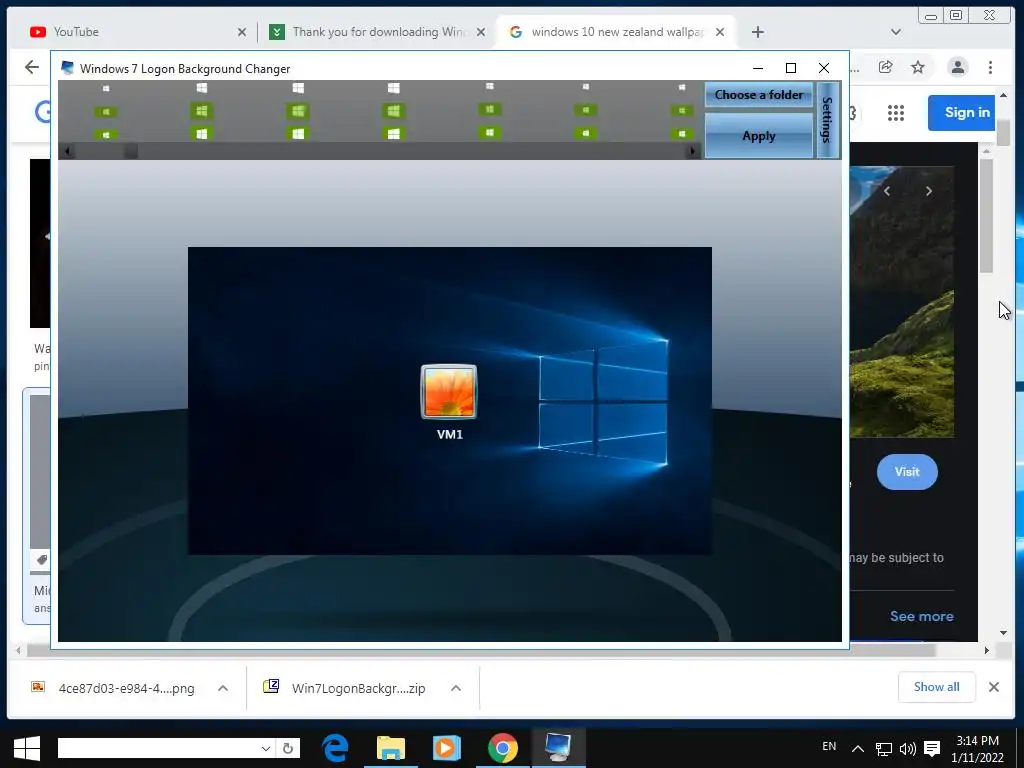The height and width of the screenshot is (768, 1024).
Task: Click the thumbnail strip scrollbar handle
Action: coord(131,152)
